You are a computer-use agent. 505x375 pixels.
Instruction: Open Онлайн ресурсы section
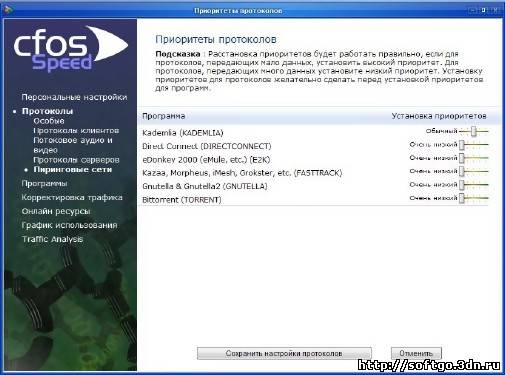coord(56,211)
